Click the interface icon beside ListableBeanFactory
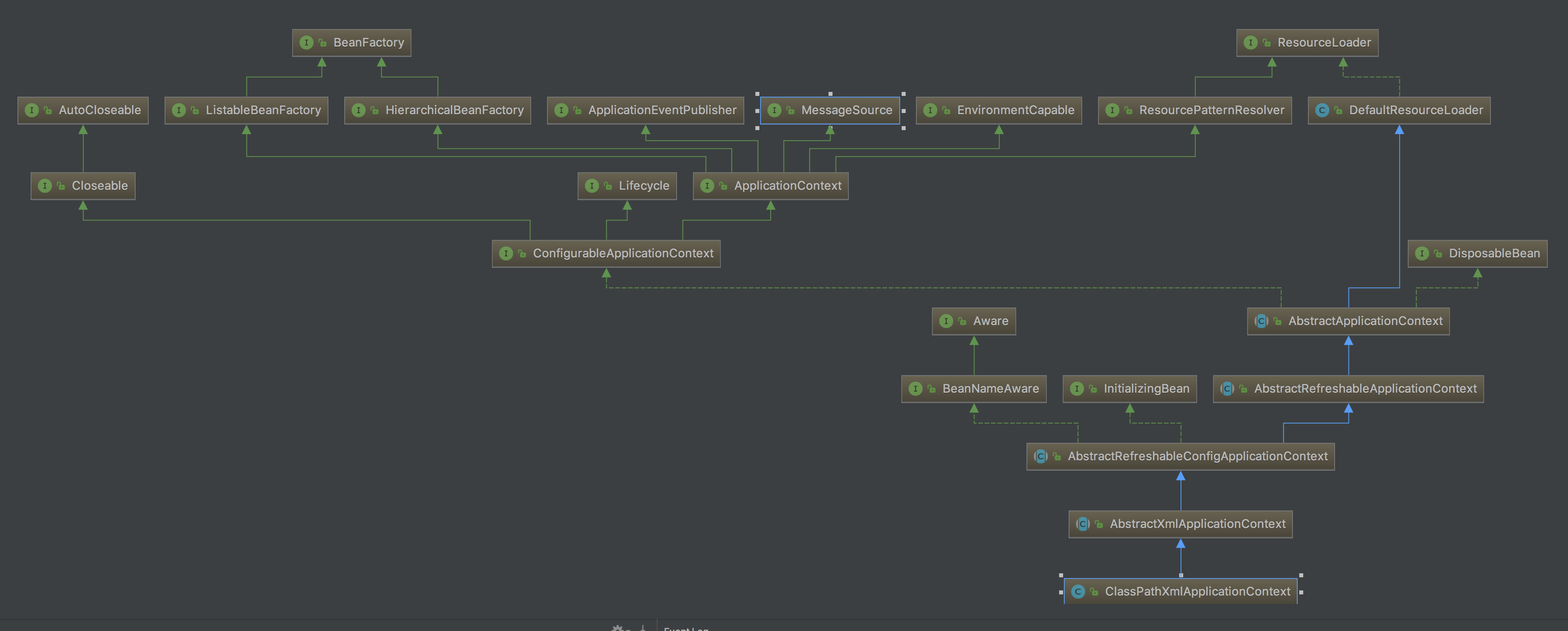The height and width of the screenshot is (631, 1568). [x=179, y=110]
